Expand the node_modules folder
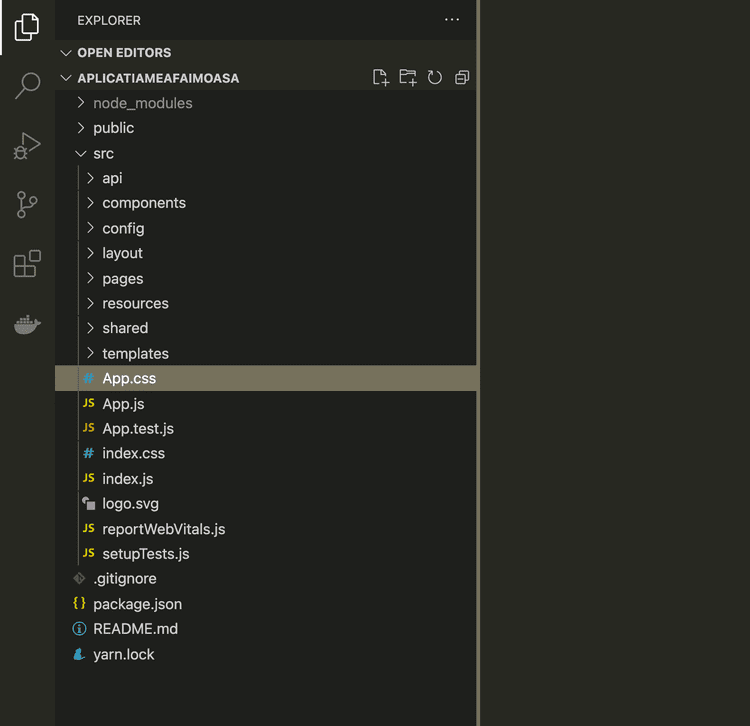The width and height of the screenshot is (750, 726). click(142, 103)
